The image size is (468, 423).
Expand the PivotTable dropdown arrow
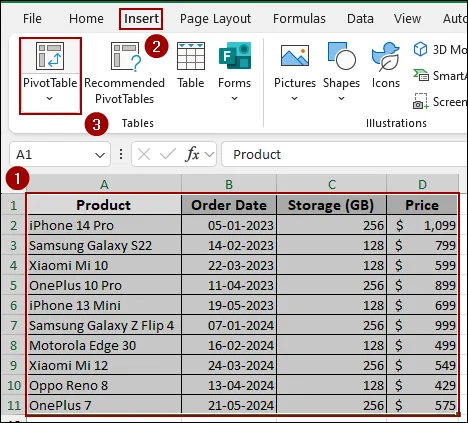tap(50, 99)
